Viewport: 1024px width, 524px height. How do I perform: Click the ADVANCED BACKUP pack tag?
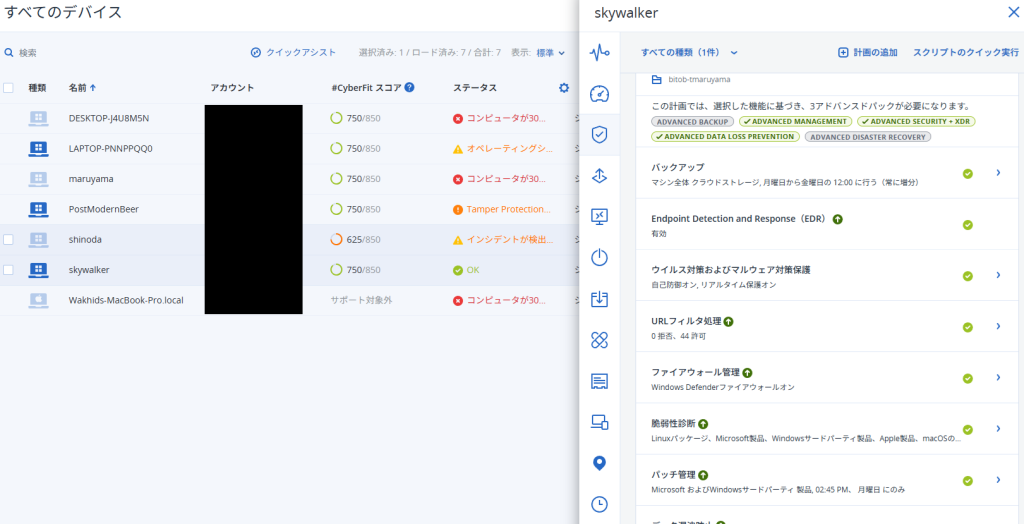(693, 122)
